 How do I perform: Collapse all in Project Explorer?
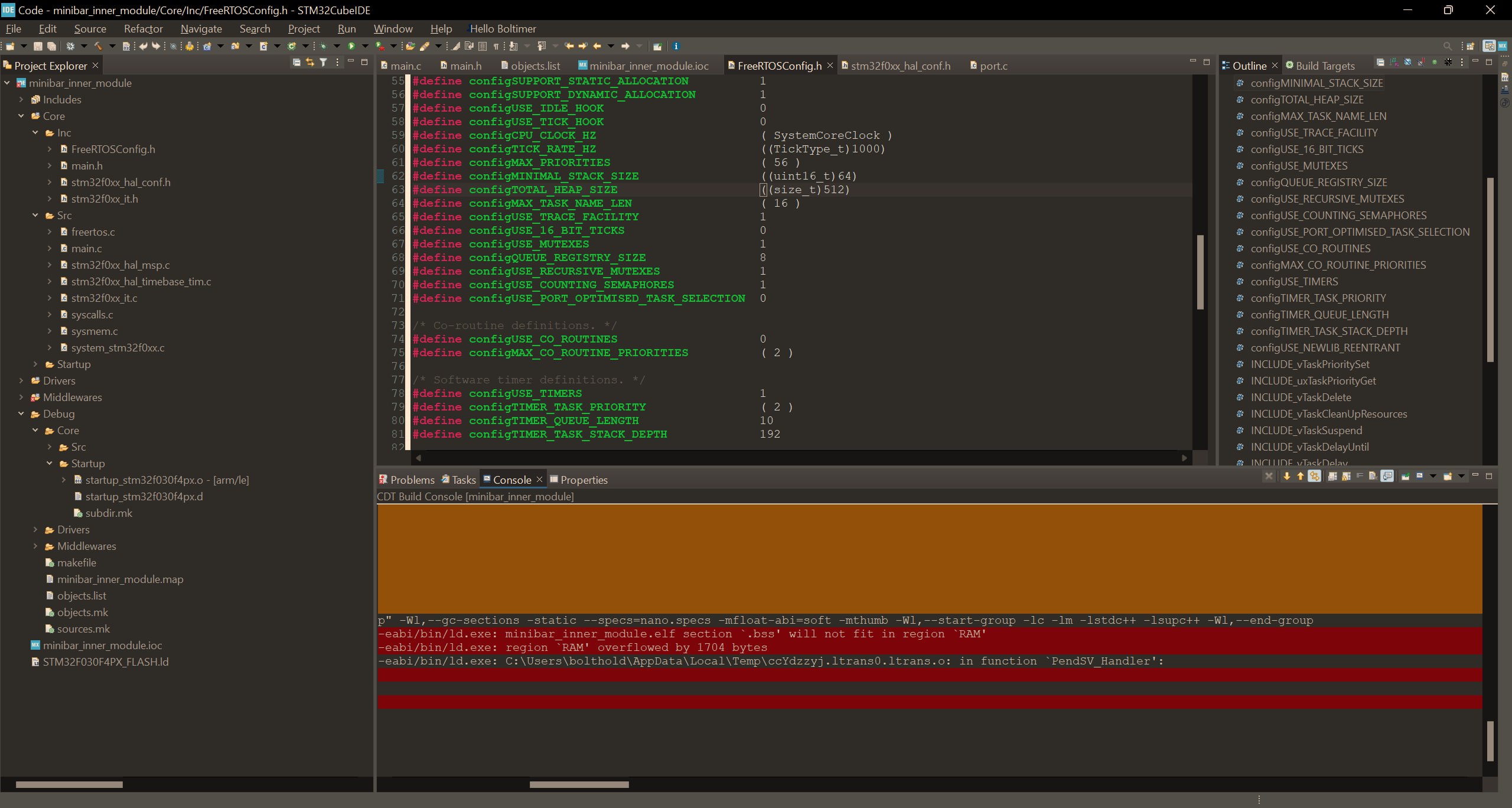pyautogui.click(x=296, y=63)
